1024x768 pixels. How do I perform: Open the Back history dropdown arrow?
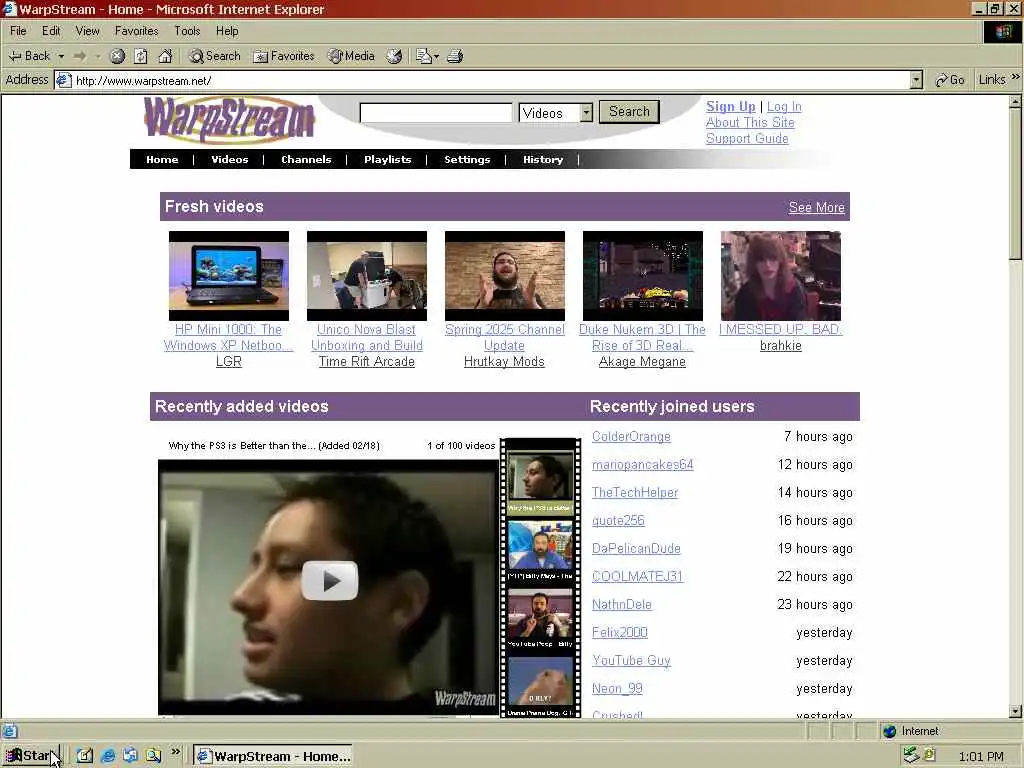coord(61,56)
